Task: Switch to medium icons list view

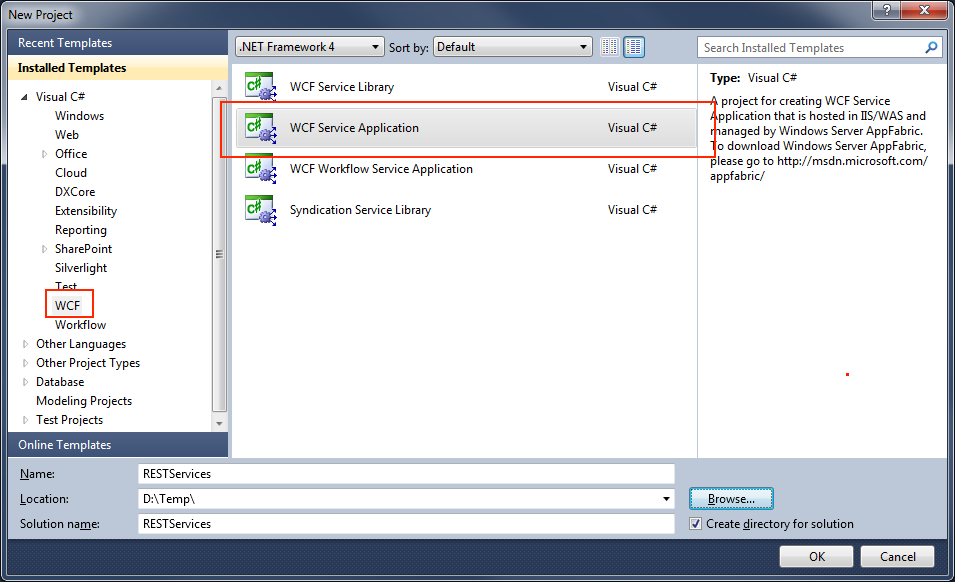Action: tap(634, 47)
